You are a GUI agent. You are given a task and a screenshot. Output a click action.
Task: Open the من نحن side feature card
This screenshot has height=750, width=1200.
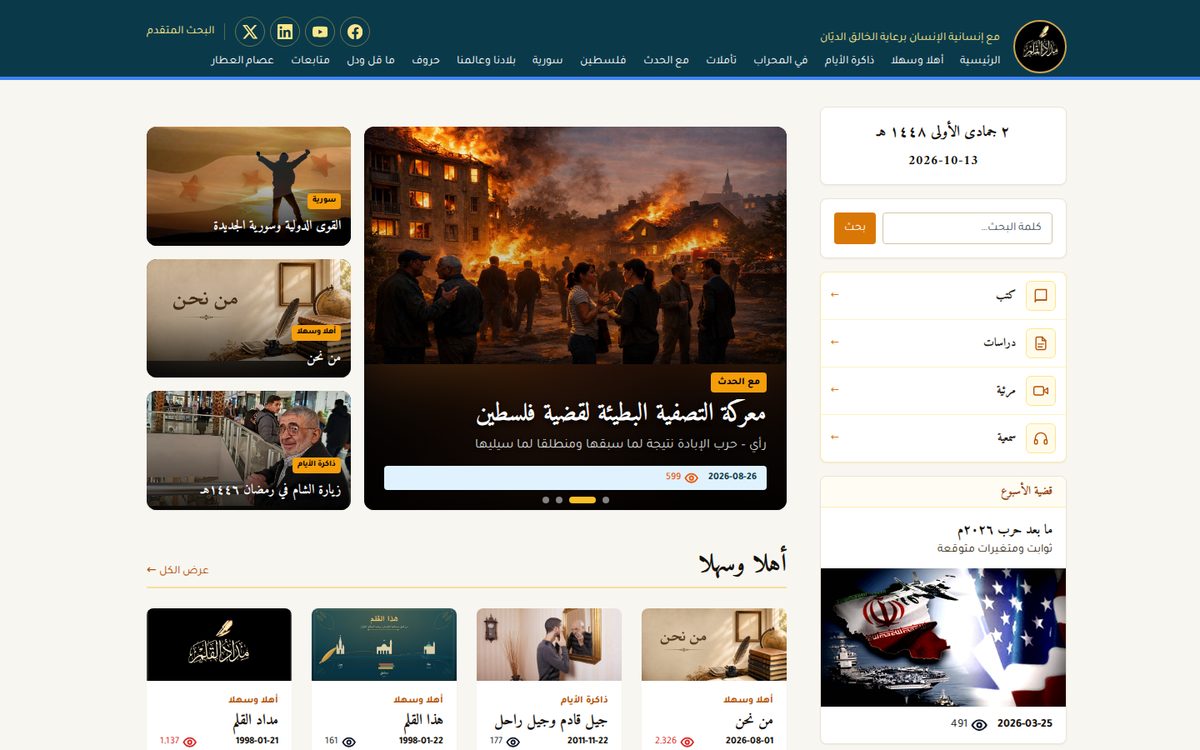tap(249, 318)
